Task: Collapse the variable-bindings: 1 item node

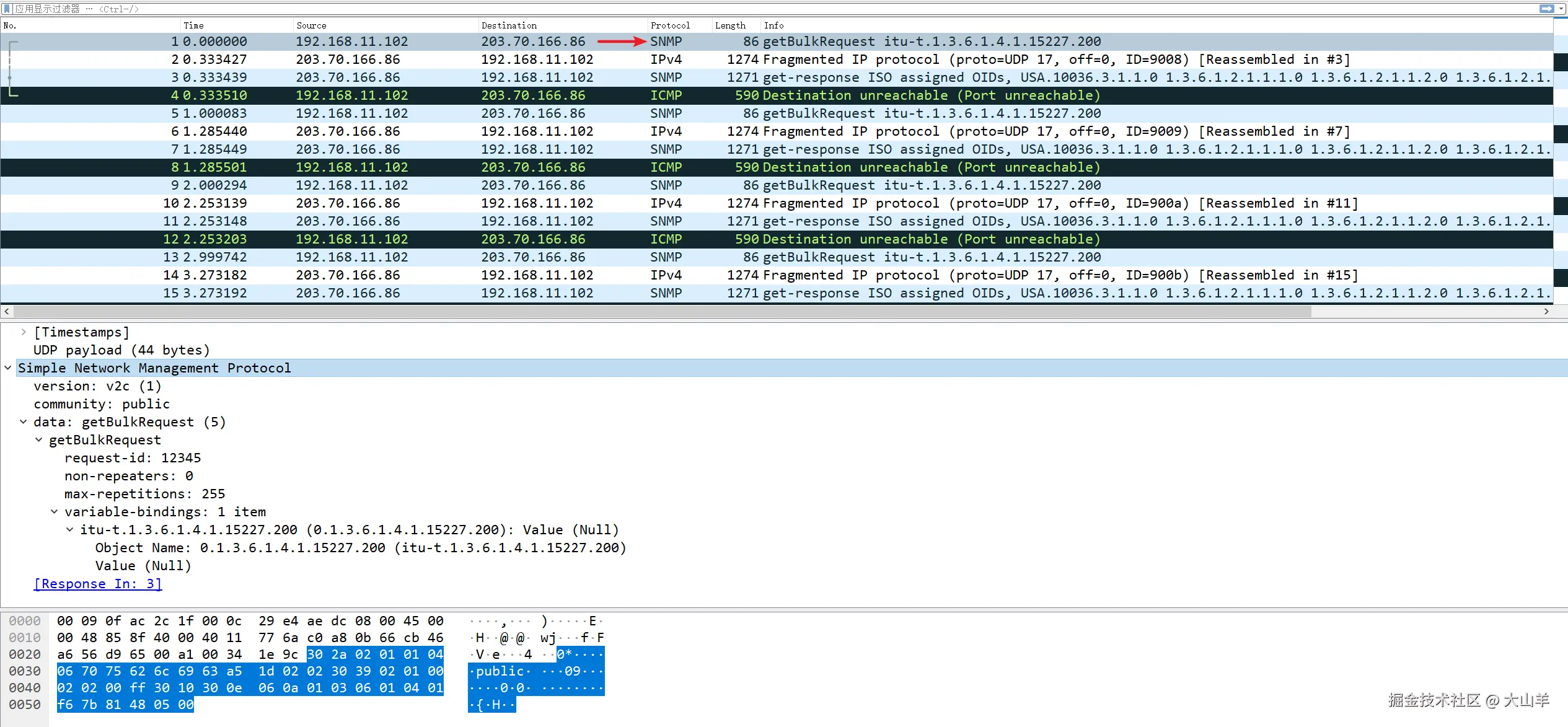Action: 55,512
